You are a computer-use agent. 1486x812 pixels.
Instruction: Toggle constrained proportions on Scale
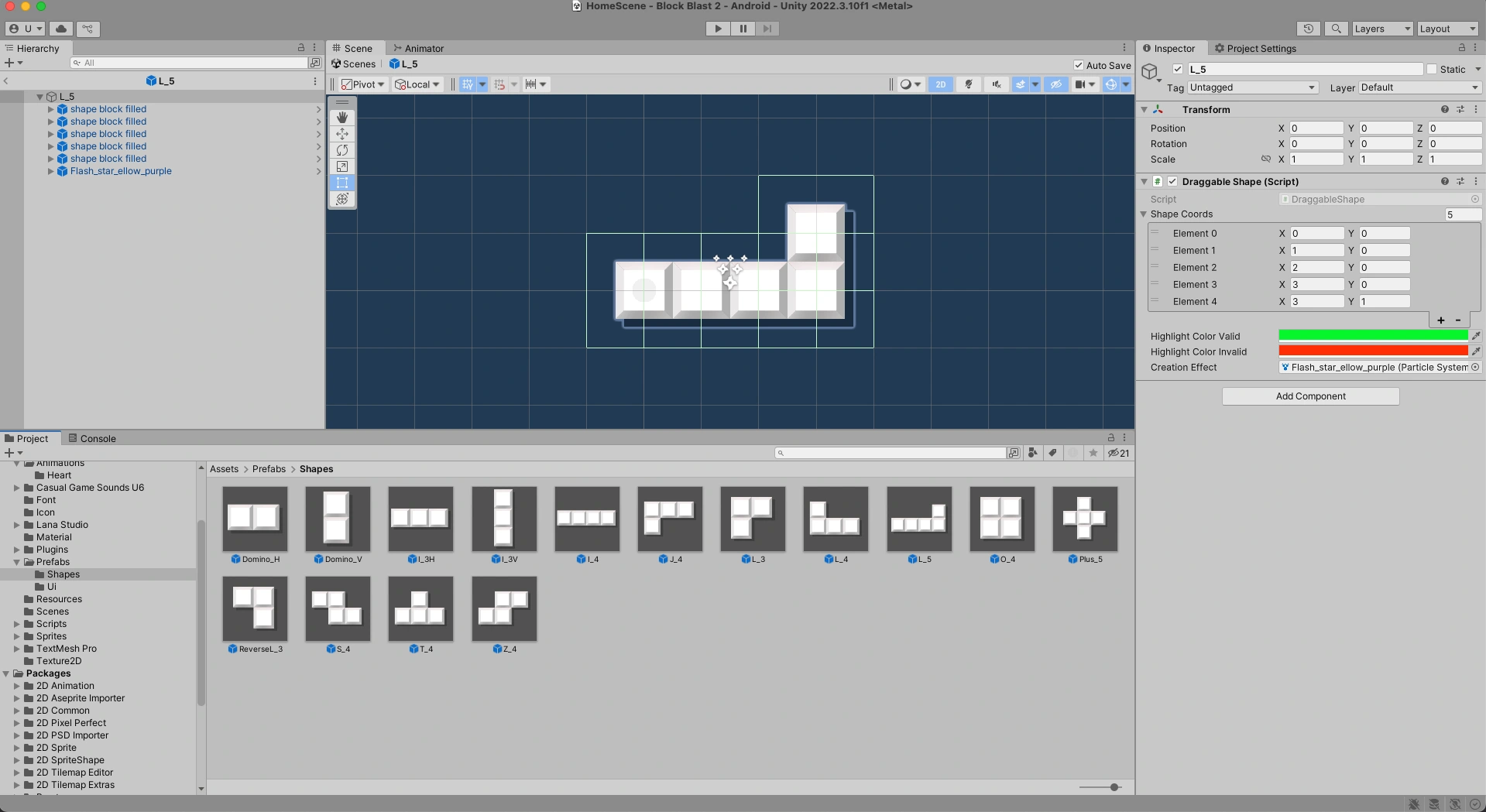click(1266, 159)
